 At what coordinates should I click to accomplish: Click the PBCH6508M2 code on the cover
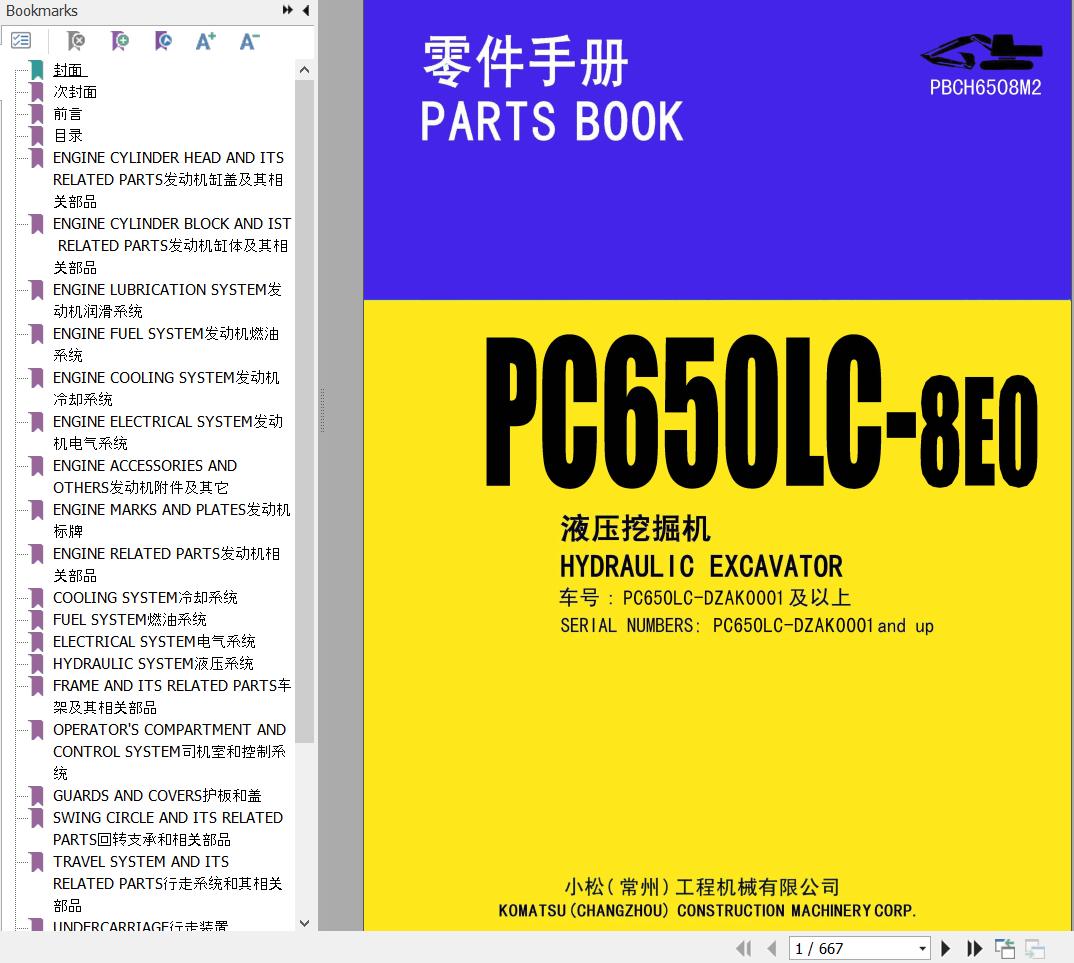pyautogui.click(x=985, y=88)
